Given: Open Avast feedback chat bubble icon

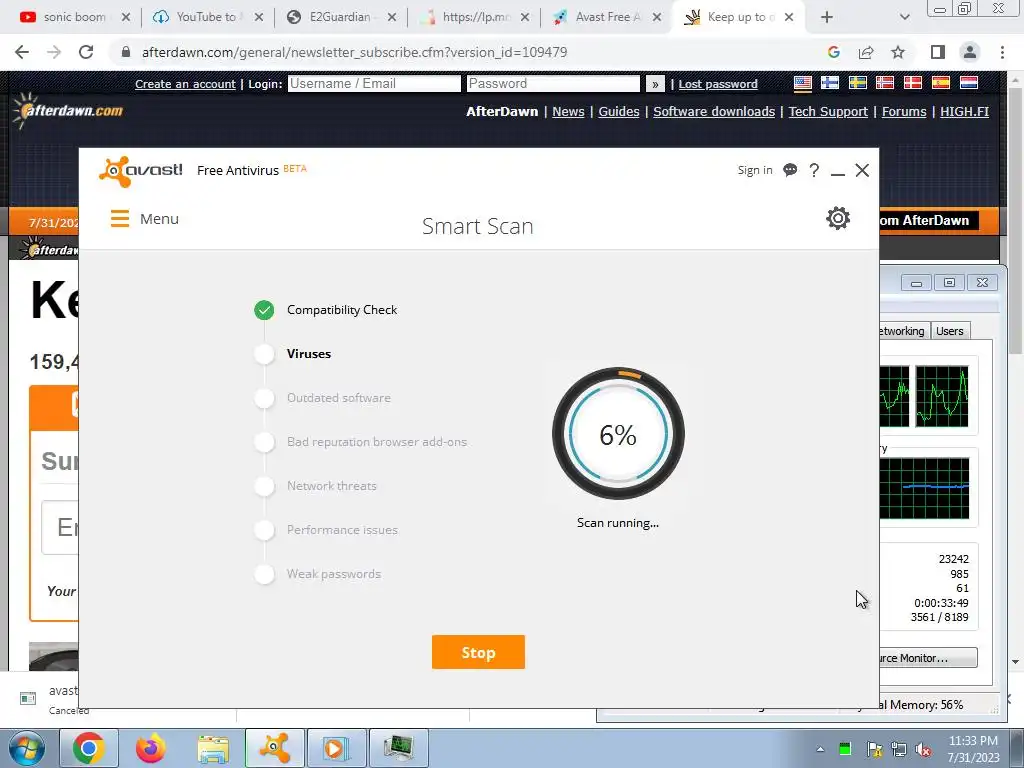Looking at the screenshot, I should click(790, 170).
